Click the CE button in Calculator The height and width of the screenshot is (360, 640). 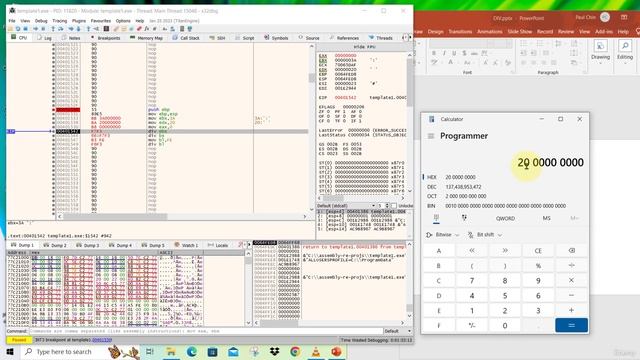(538, 251)
